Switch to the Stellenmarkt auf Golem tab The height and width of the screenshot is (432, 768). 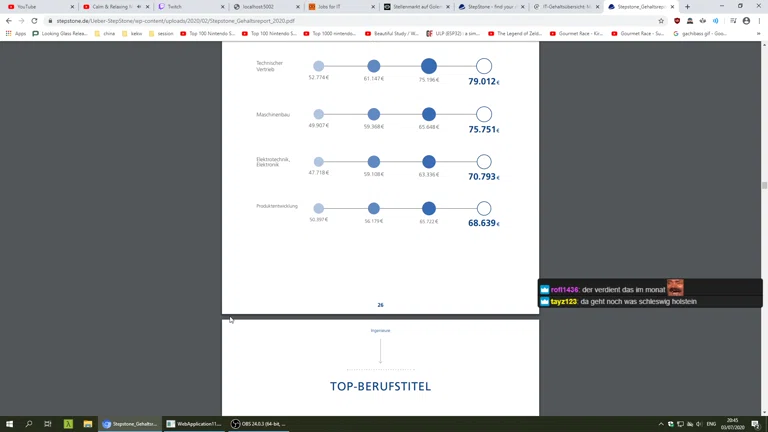(414, 7)
